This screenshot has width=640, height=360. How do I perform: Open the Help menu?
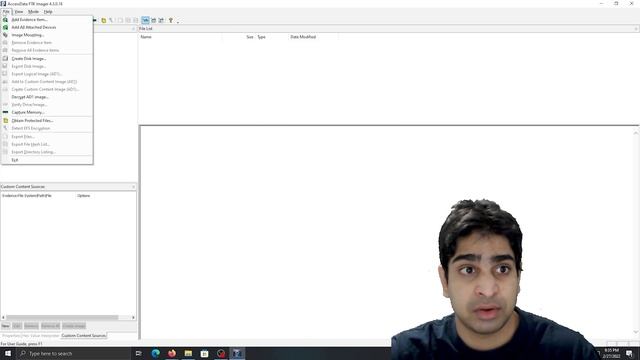pyautogui.click(x=48, y=12)
